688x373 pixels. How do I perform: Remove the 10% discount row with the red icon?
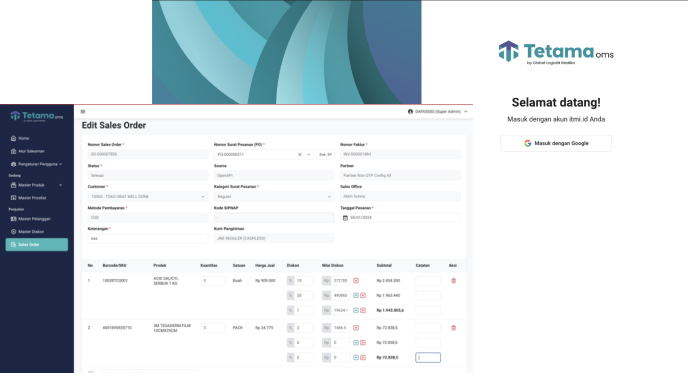point(356,280)
